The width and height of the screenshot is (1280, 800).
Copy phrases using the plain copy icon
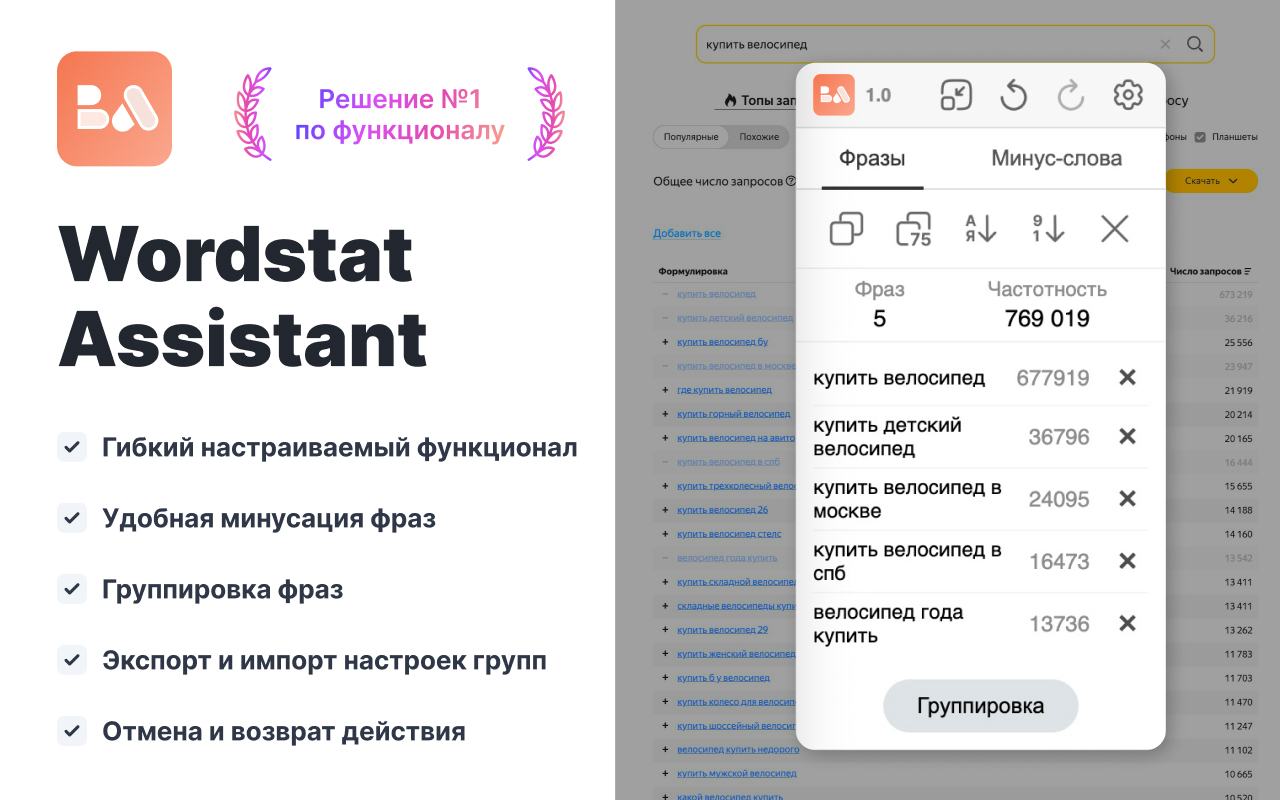pos(846,229)
